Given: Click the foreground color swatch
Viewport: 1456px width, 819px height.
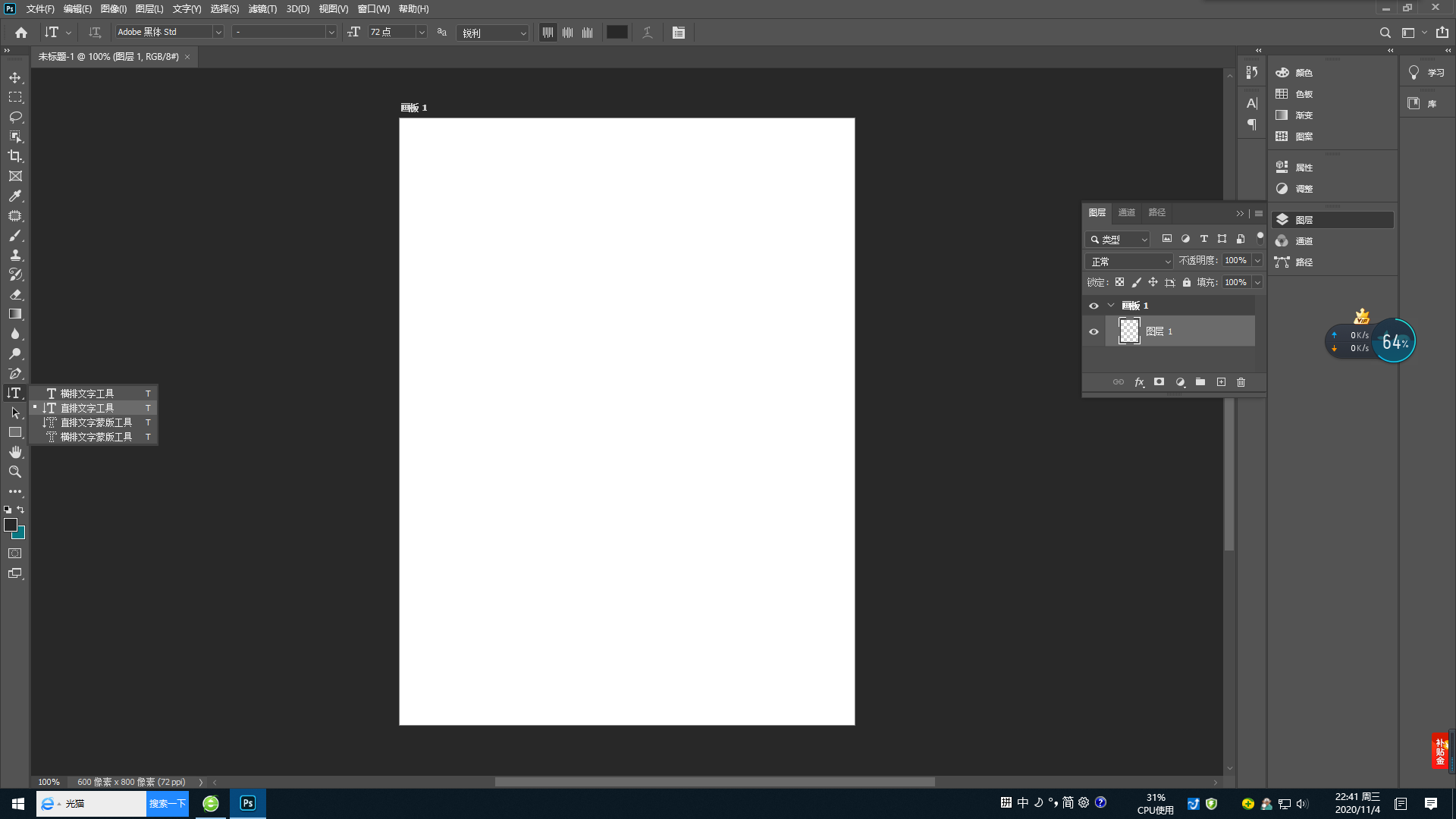Looking at the screenshot, I should (x=11, y=525).
